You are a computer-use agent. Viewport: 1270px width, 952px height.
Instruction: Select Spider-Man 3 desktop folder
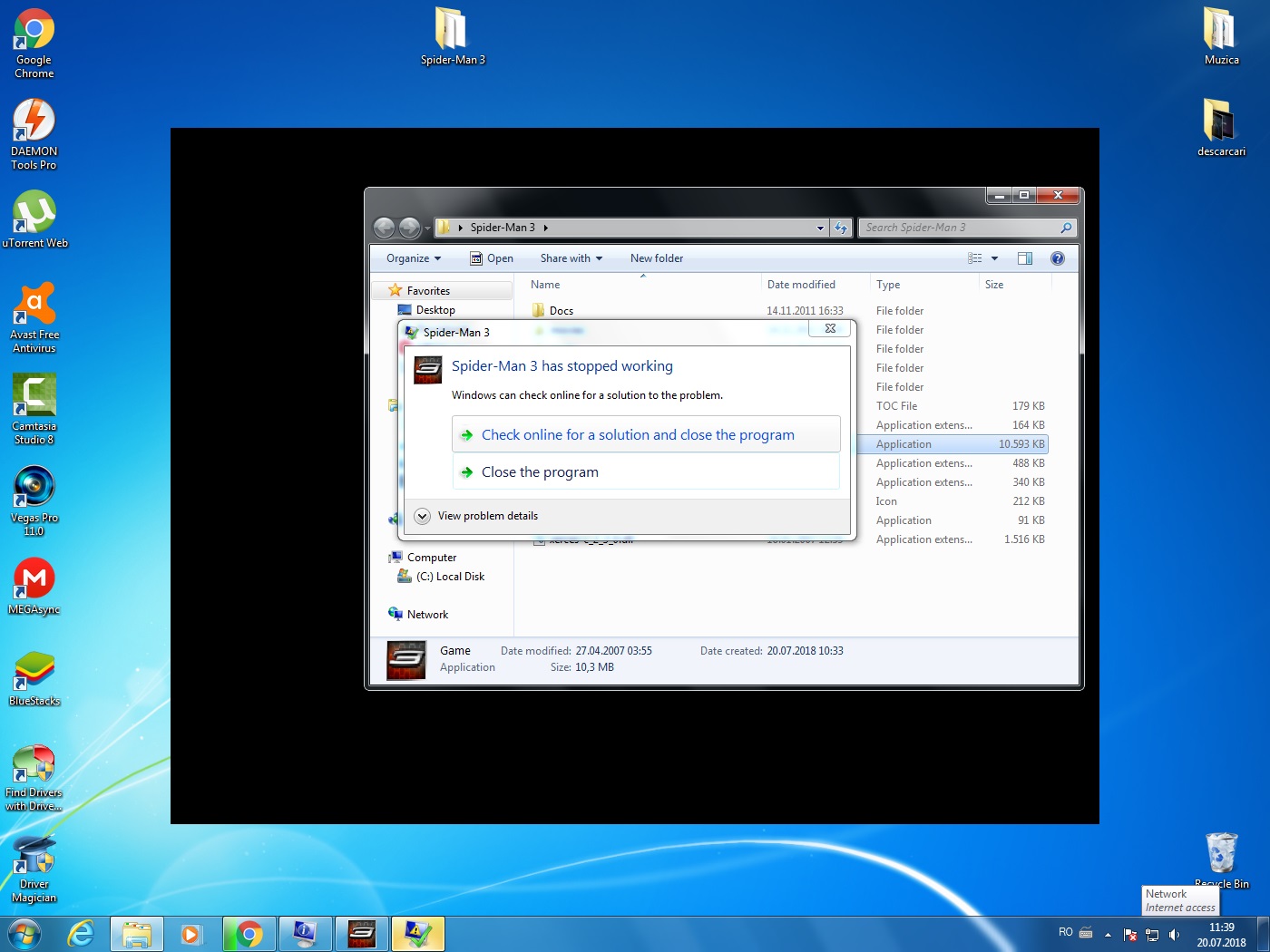452,36
